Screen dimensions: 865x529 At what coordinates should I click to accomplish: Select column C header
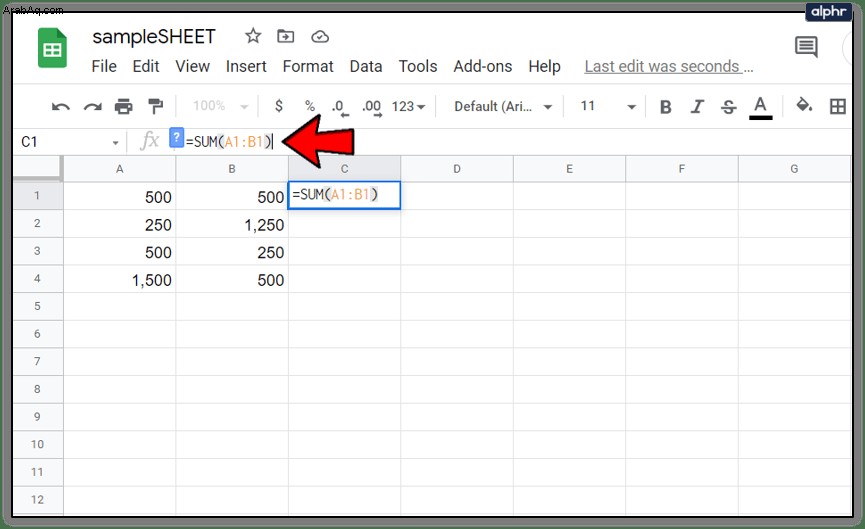click(345, 169)
